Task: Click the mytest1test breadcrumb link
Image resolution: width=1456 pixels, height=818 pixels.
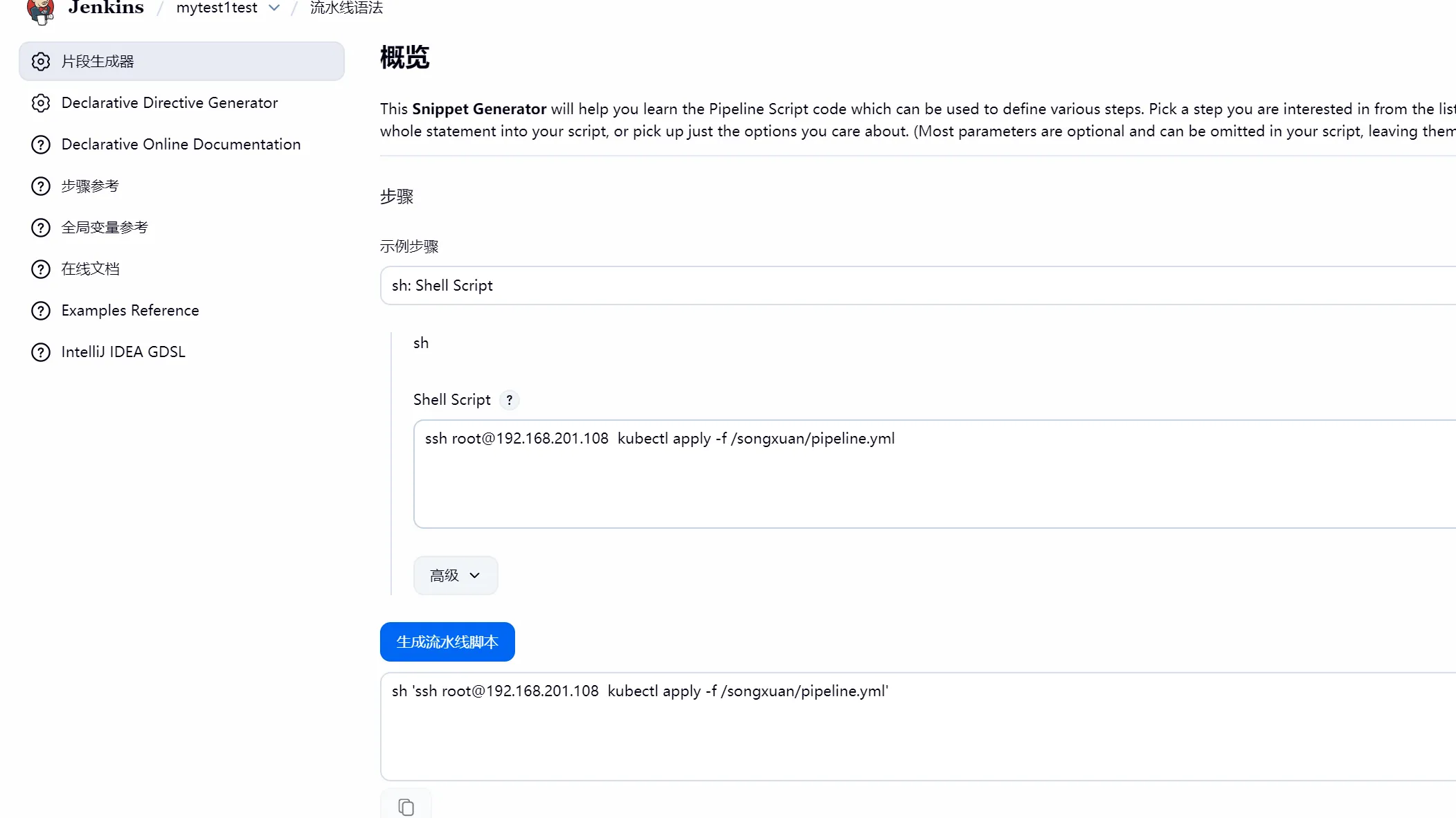Action: 217,8
